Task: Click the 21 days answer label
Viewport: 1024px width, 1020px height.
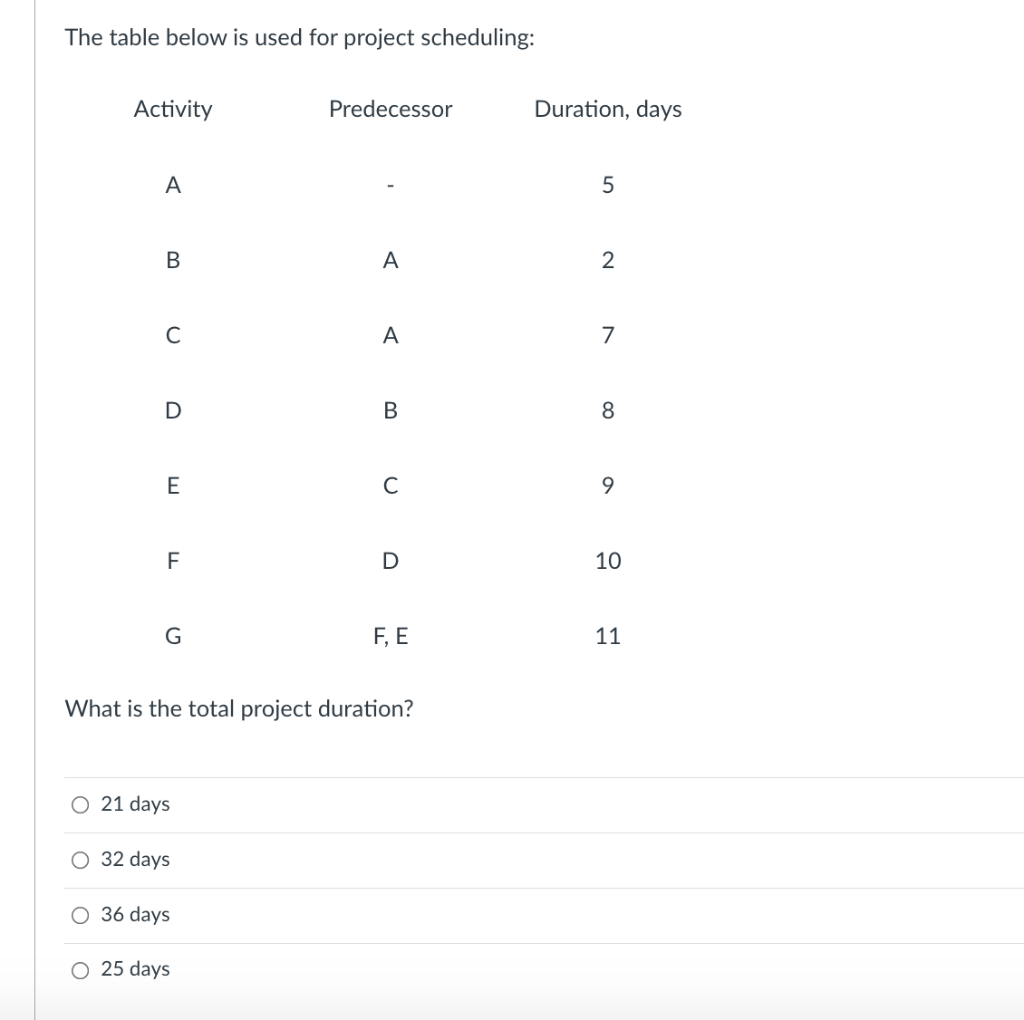Action: (135, 803)
